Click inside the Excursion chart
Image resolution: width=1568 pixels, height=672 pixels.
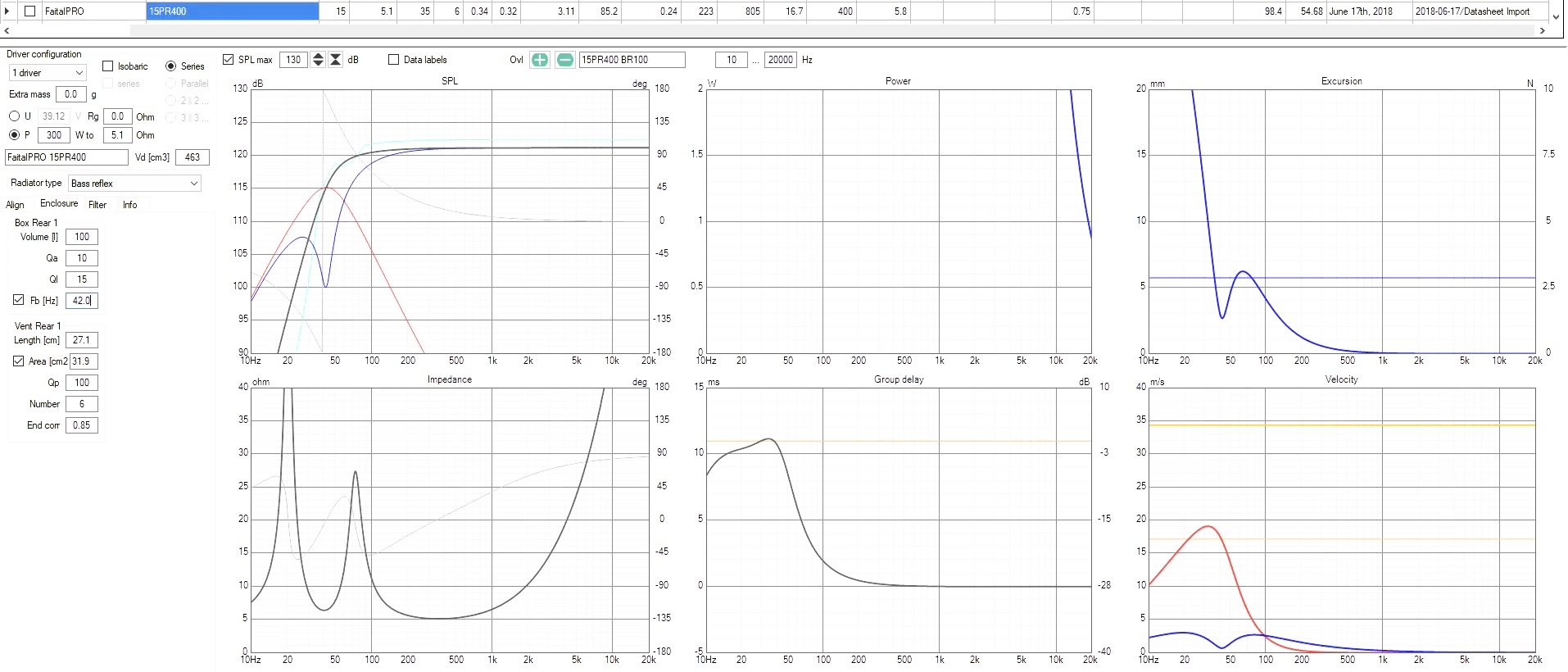click(1342, 221)
